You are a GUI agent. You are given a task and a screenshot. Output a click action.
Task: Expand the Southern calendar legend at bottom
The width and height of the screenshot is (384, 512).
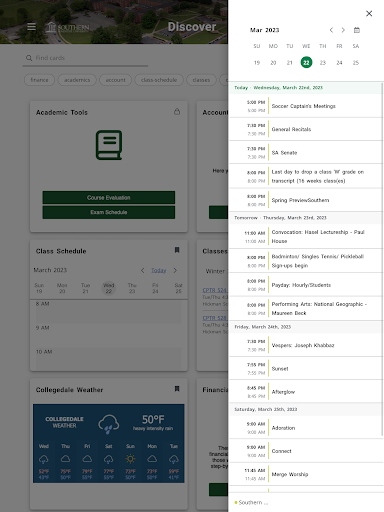pos(252,502)
